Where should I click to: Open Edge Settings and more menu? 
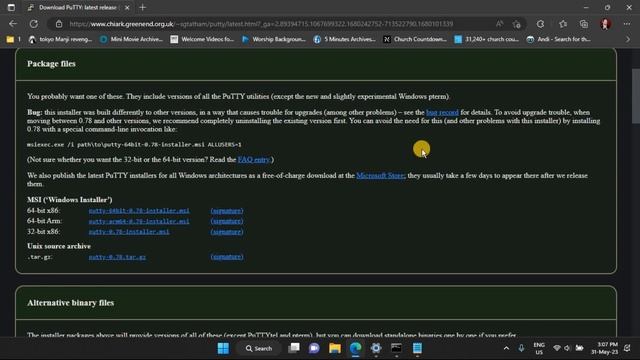(627, 24)
